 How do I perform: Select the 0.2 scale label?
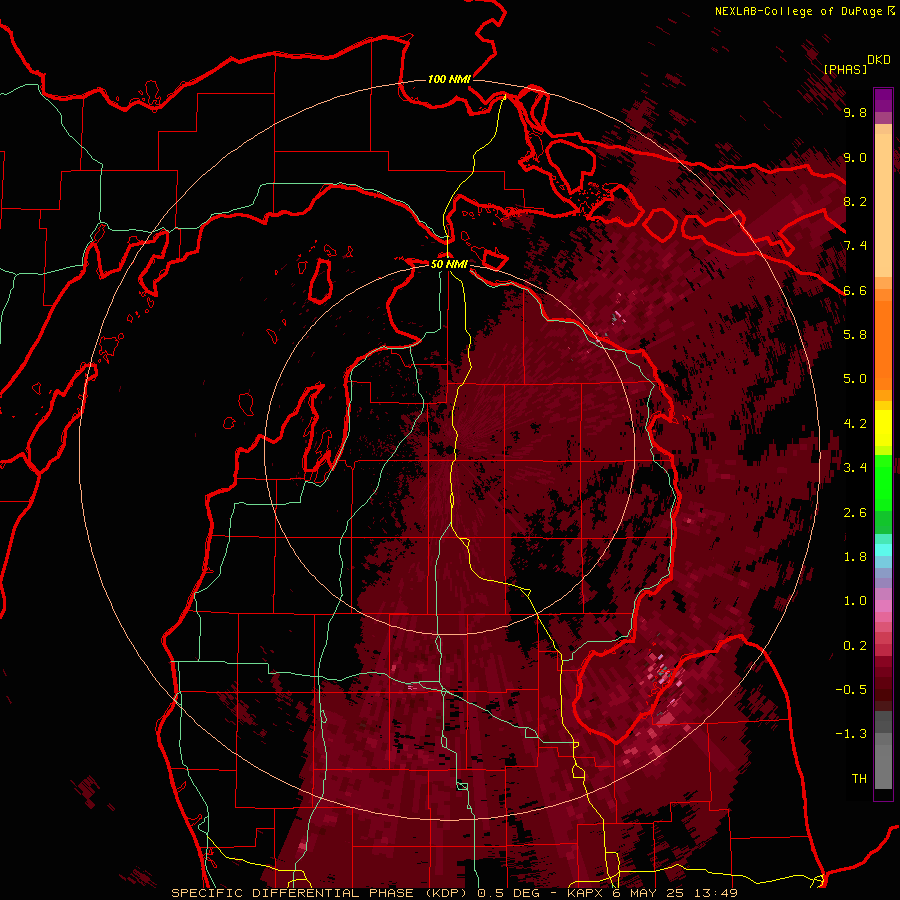click(x=855, y=646)
